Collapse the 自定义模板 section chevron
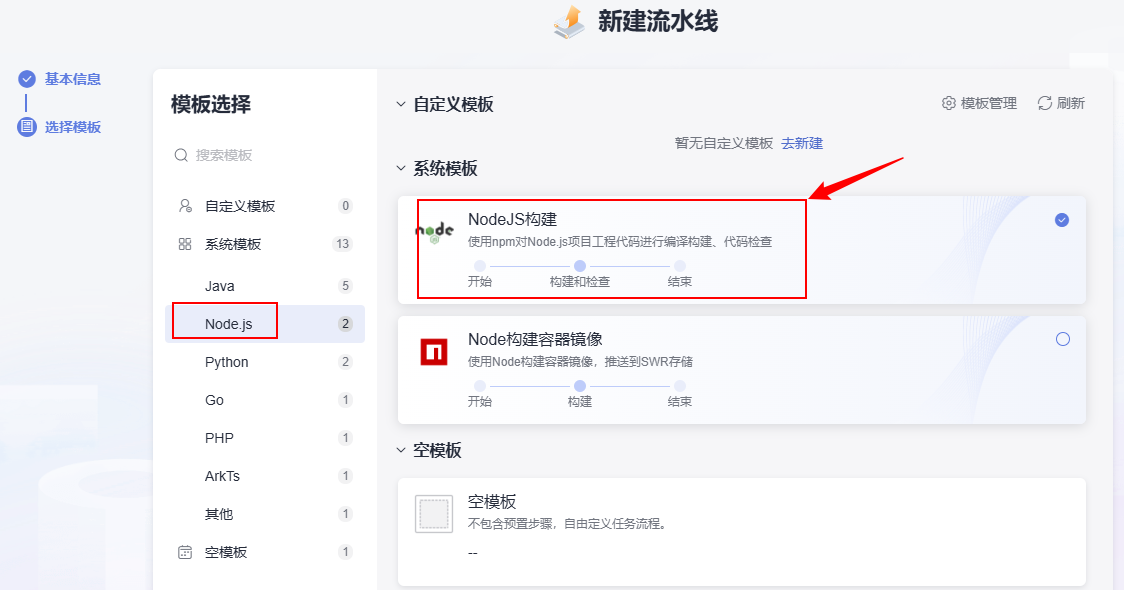The image size is (1124, 590). [x=401, y=104]
